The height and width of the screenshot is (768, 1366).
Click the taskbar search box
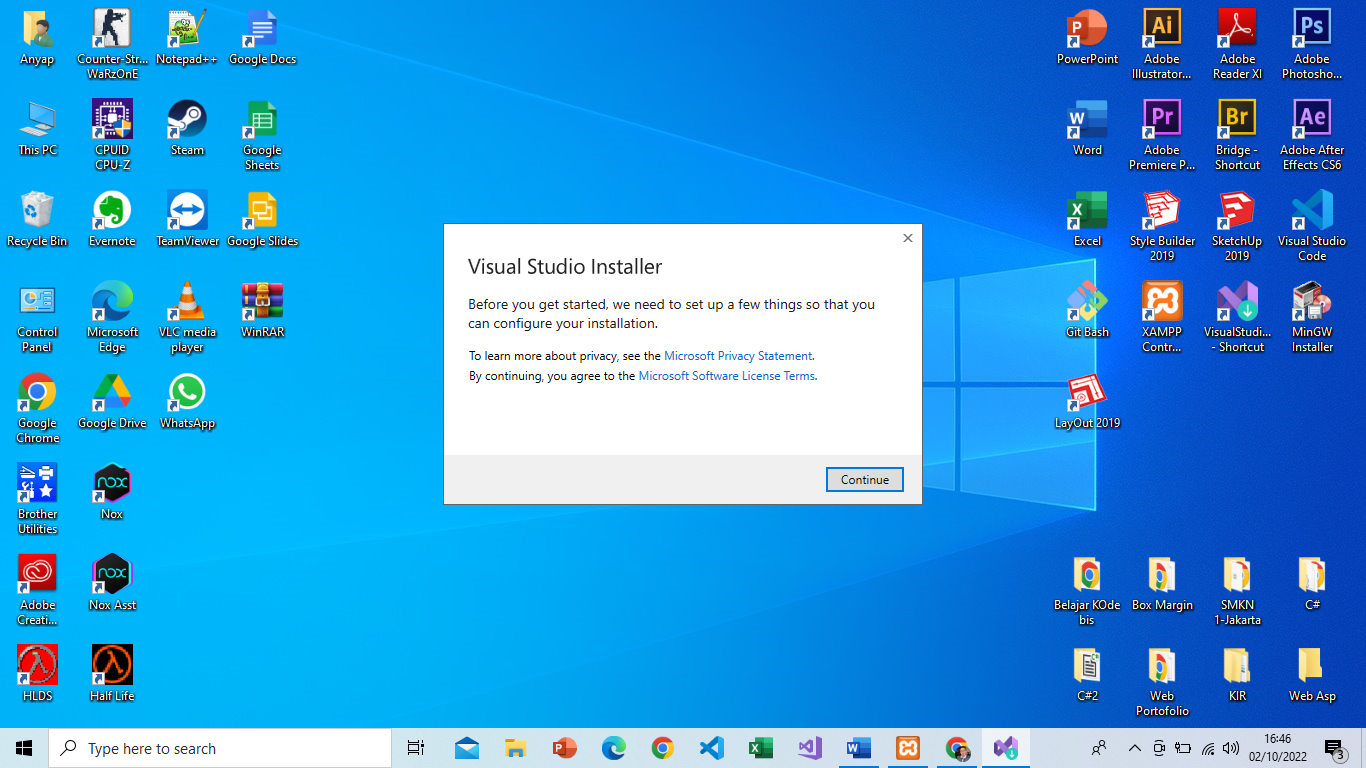coord(220,748)
